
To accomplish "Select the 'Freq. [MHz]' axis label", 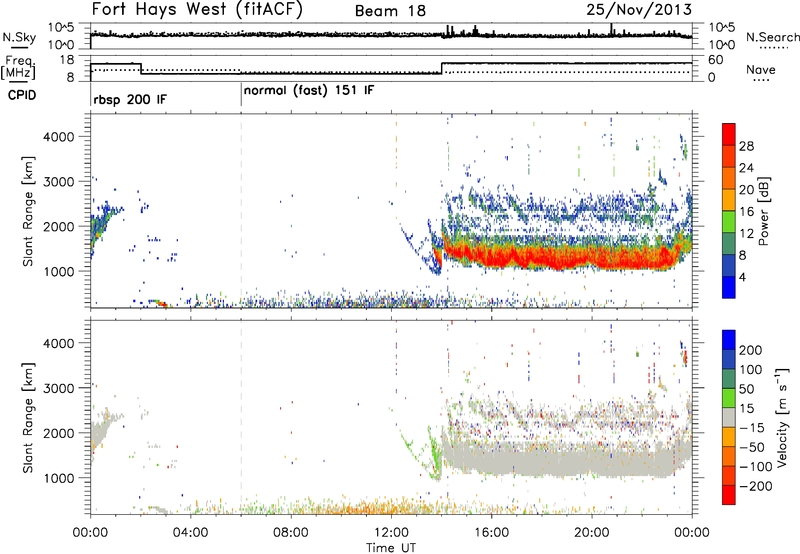I will [18, 67].
